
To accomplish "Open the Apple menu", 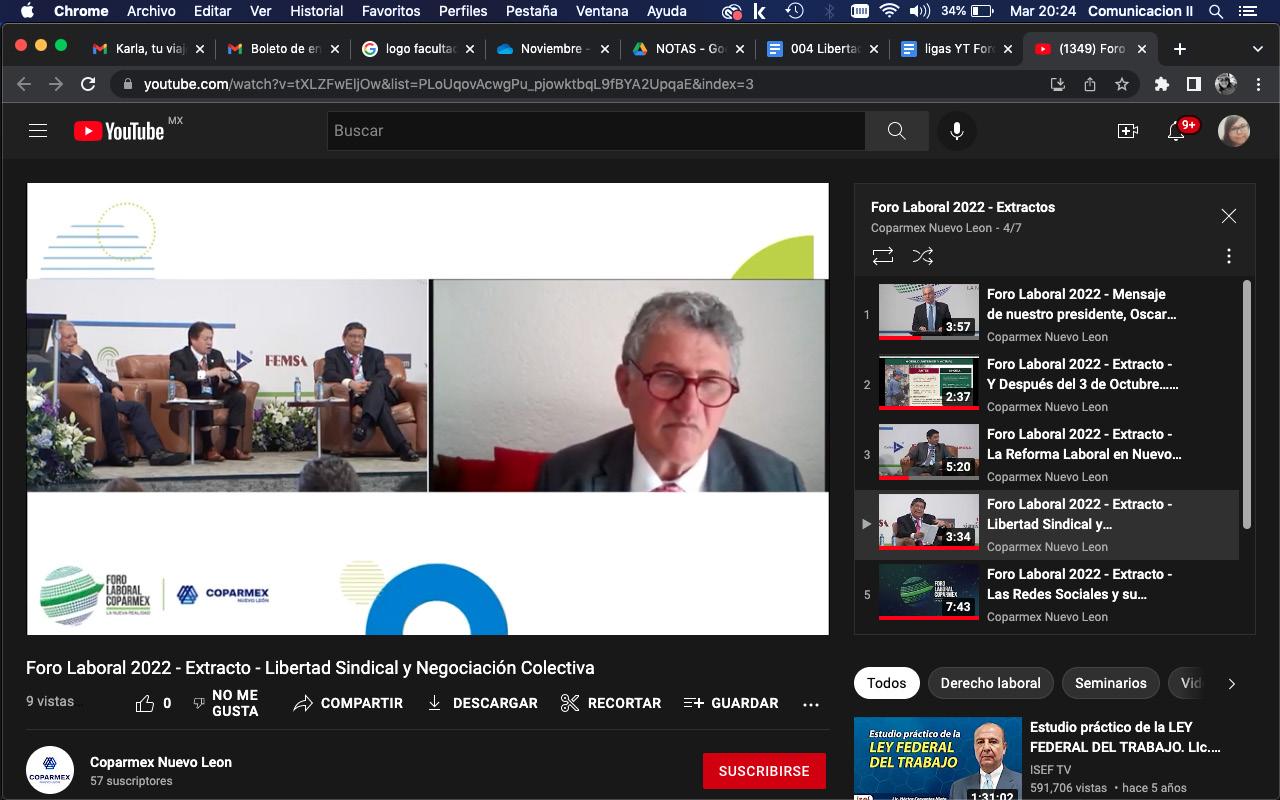I will [x=27, y=11].
